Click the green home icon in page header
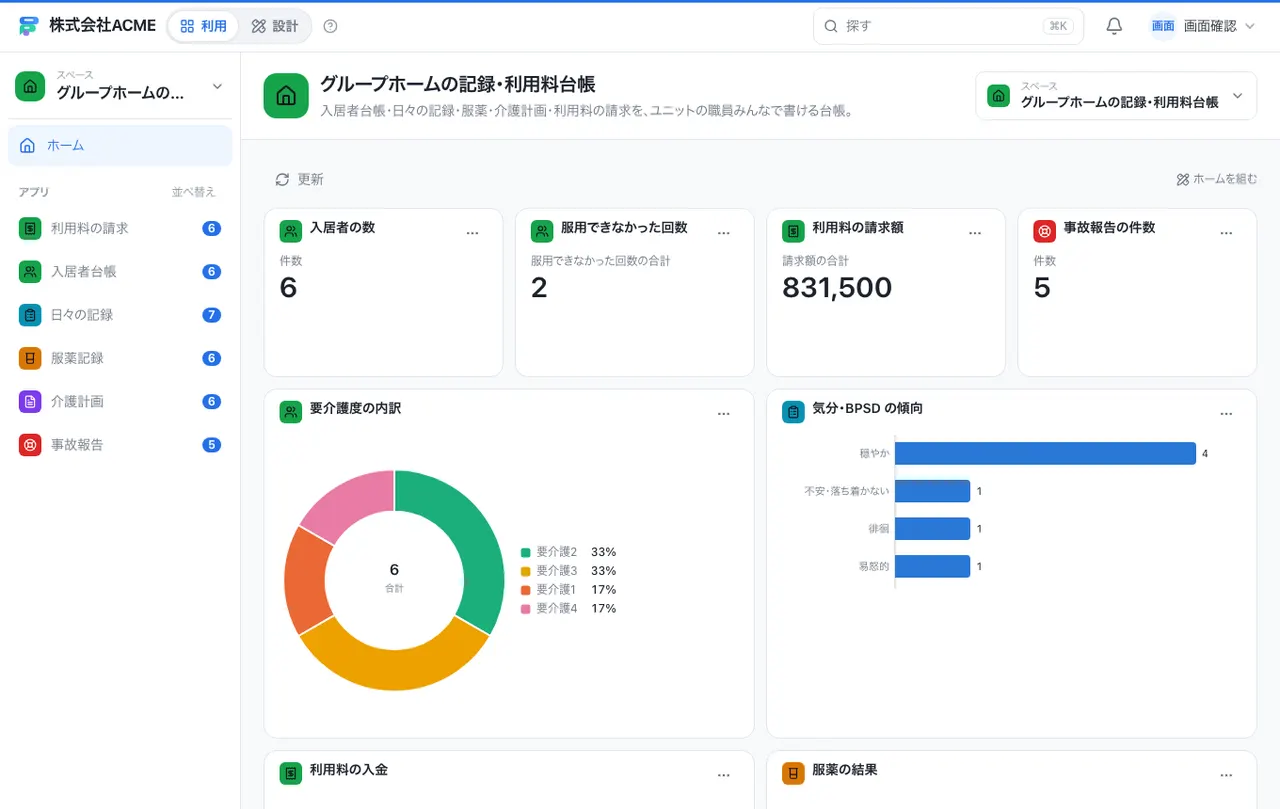Image resolution: width=1280 pixels, height=809 pixels. pos(286,95)
